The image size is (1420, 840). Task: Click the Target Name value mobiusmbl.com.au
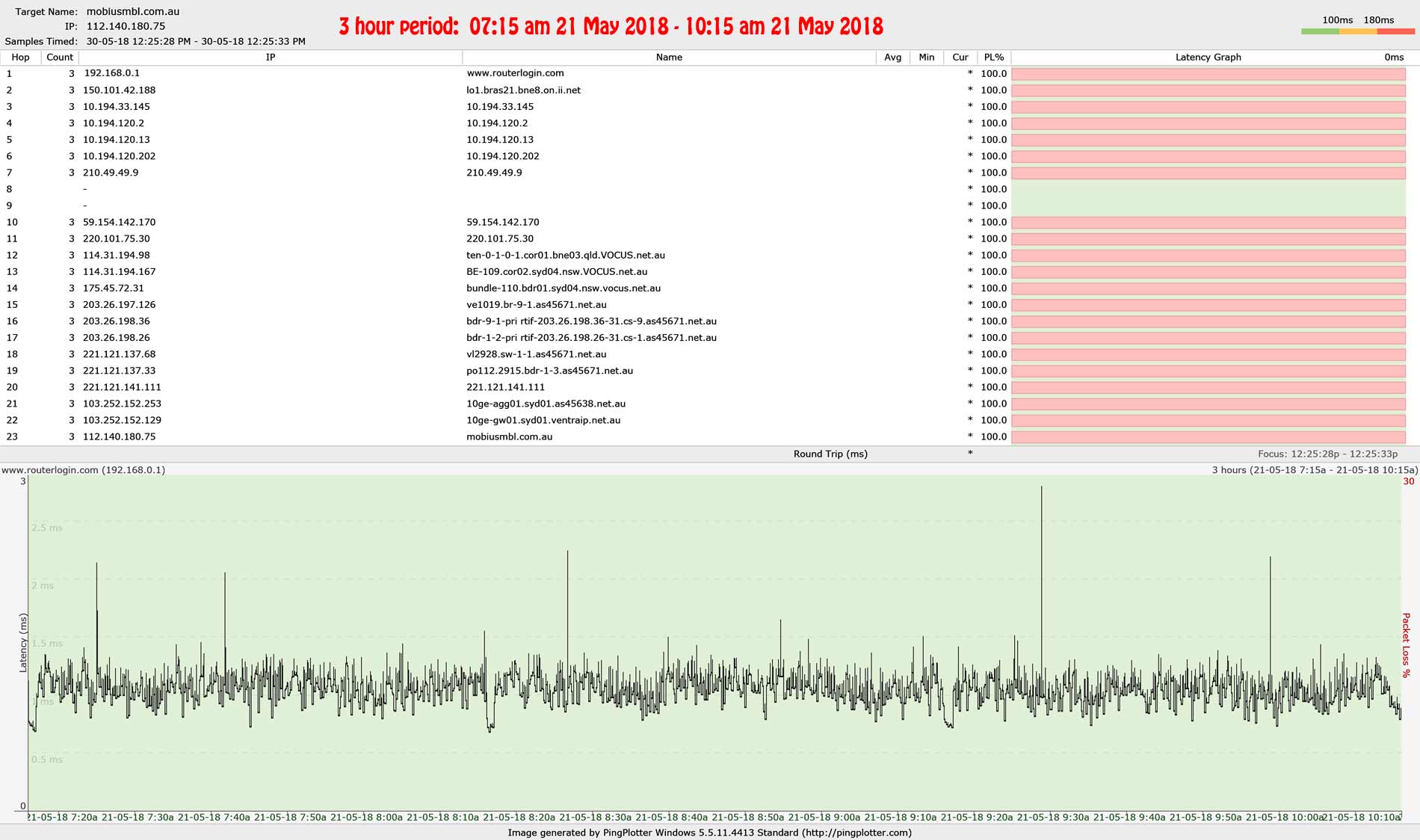click(133, 12)
